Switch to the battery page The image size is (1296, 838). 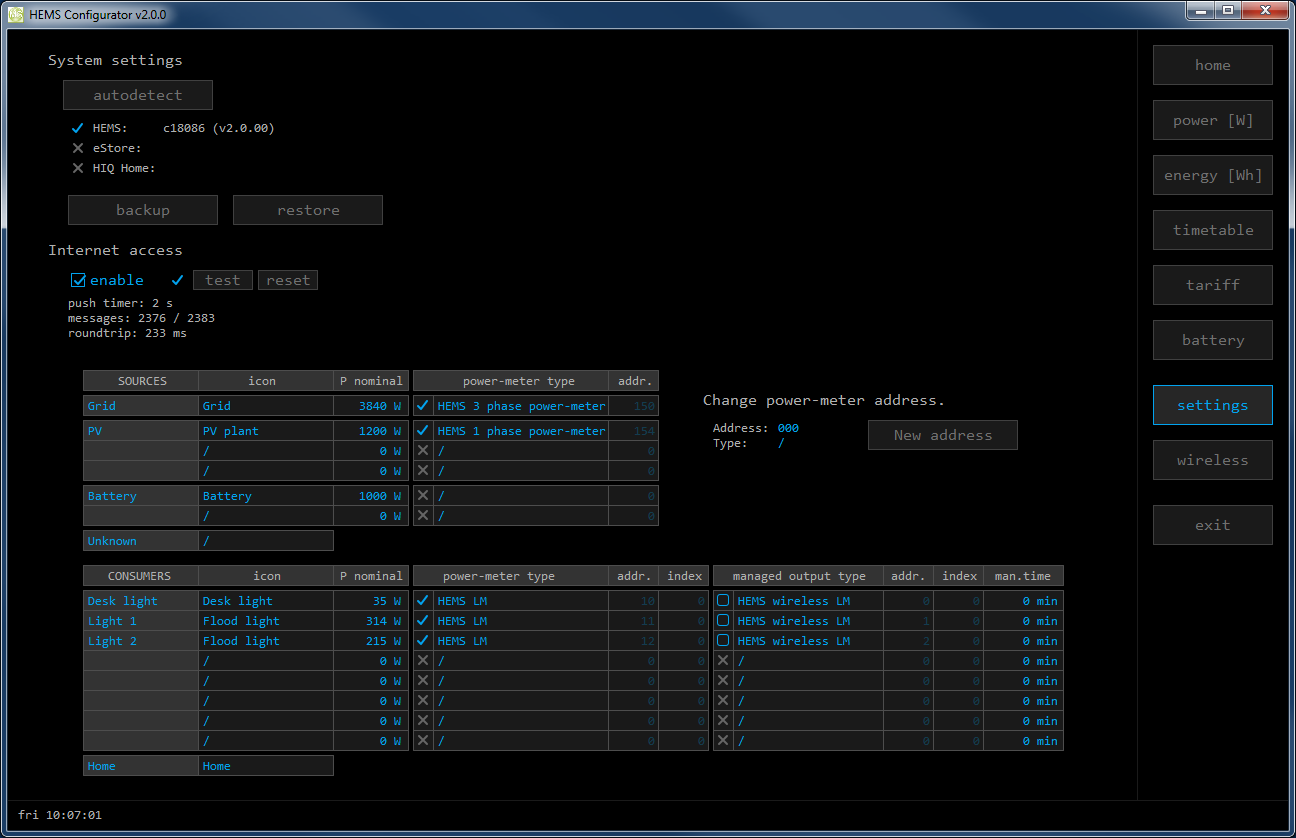pyautogui.click(x=1212, y=340)
